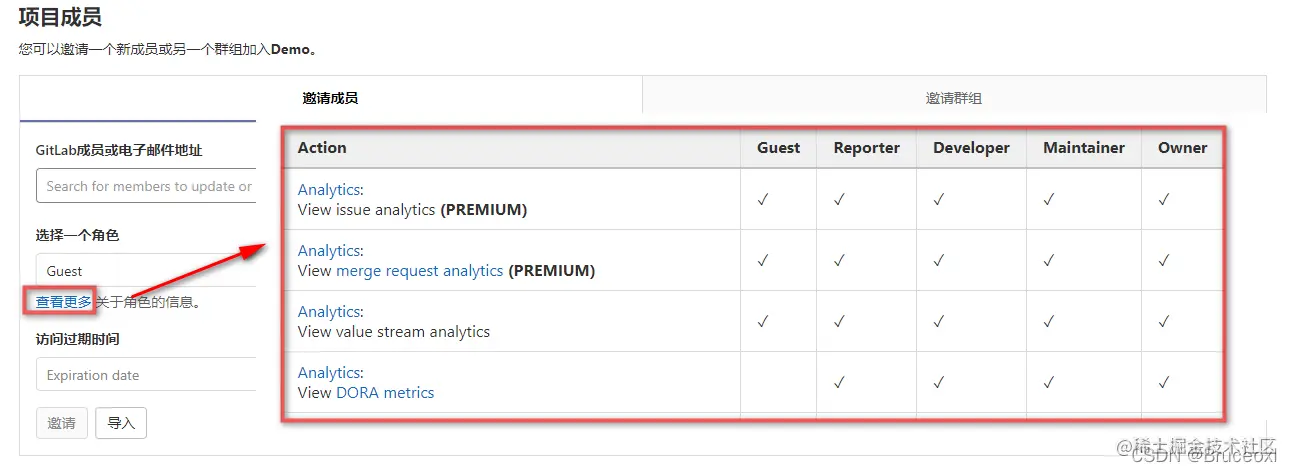
Task: Click Guest checkmark in value stream analytics row
Action: tap(763, 321)
